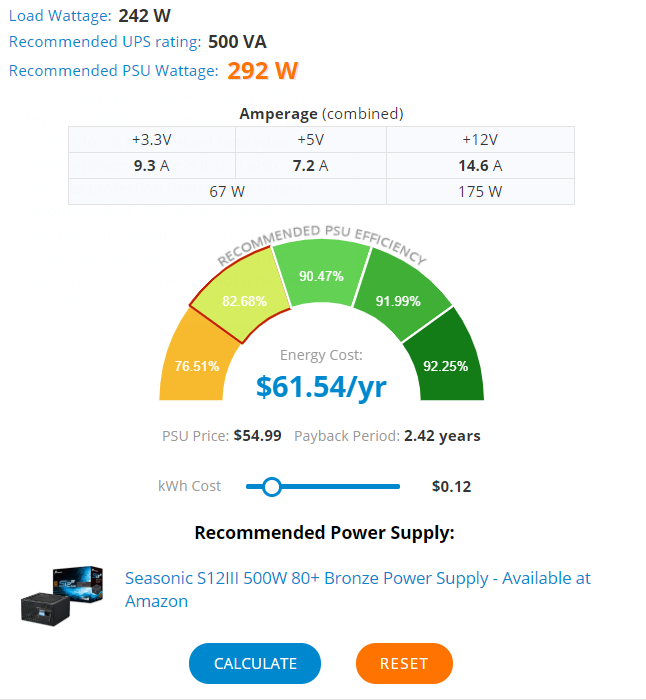
Task: Click the +12V column header cell
Action: pyautogui.click(x=480, y=140)
